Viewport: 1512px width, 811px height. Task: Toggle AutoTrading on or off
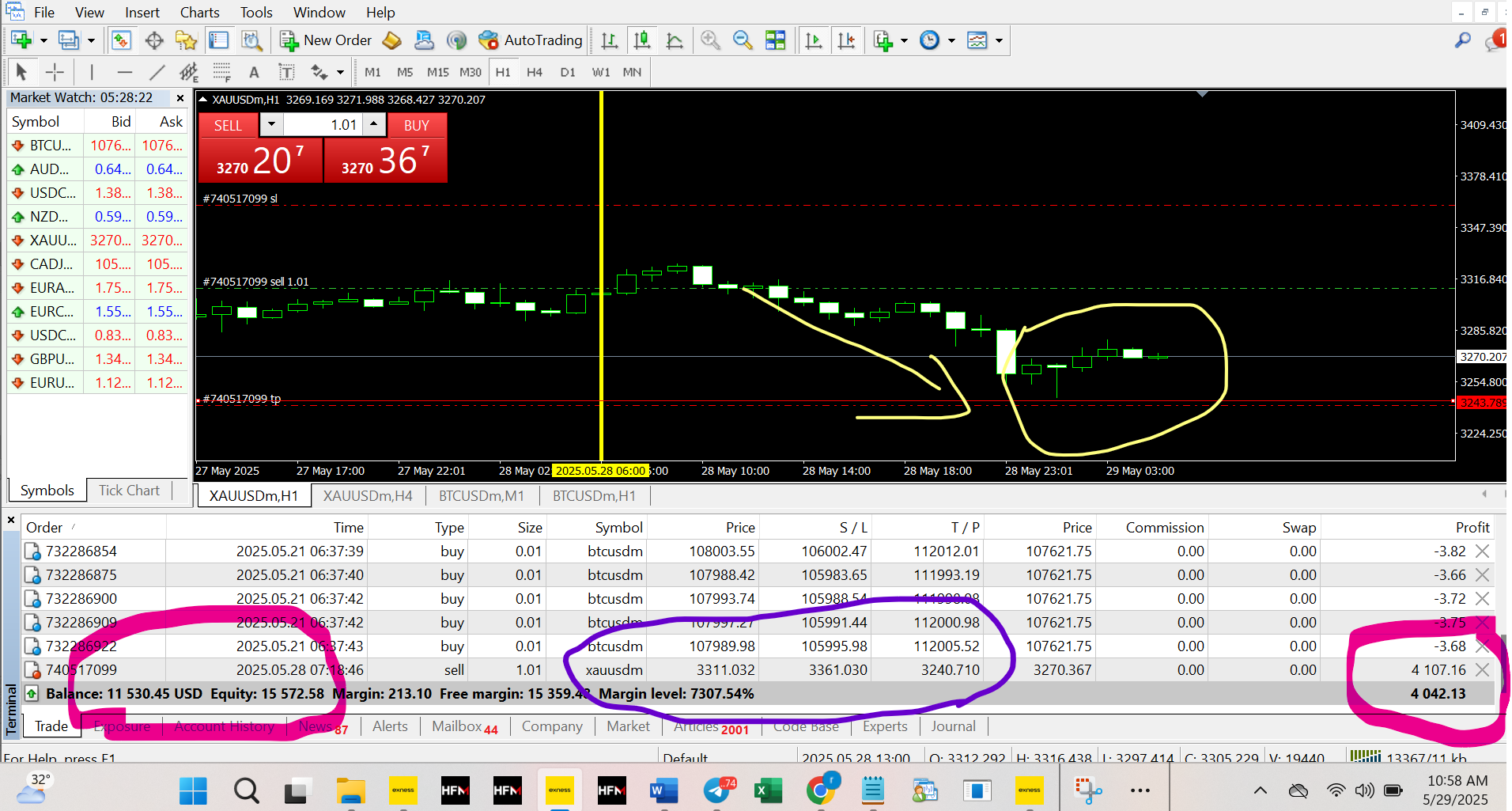[531, 40]
